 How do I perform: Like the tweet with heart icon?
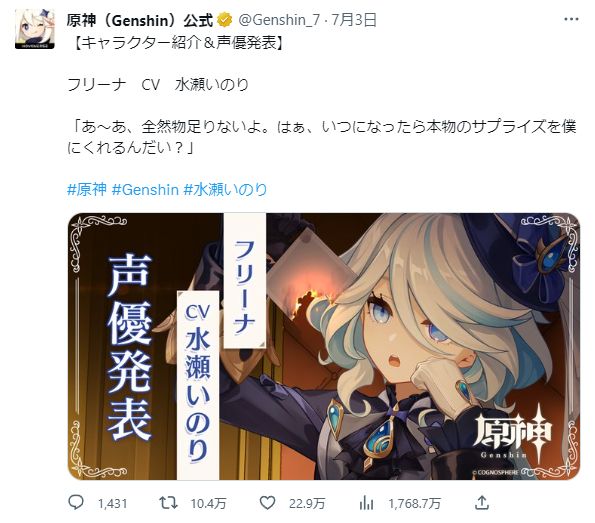(267, 503)
